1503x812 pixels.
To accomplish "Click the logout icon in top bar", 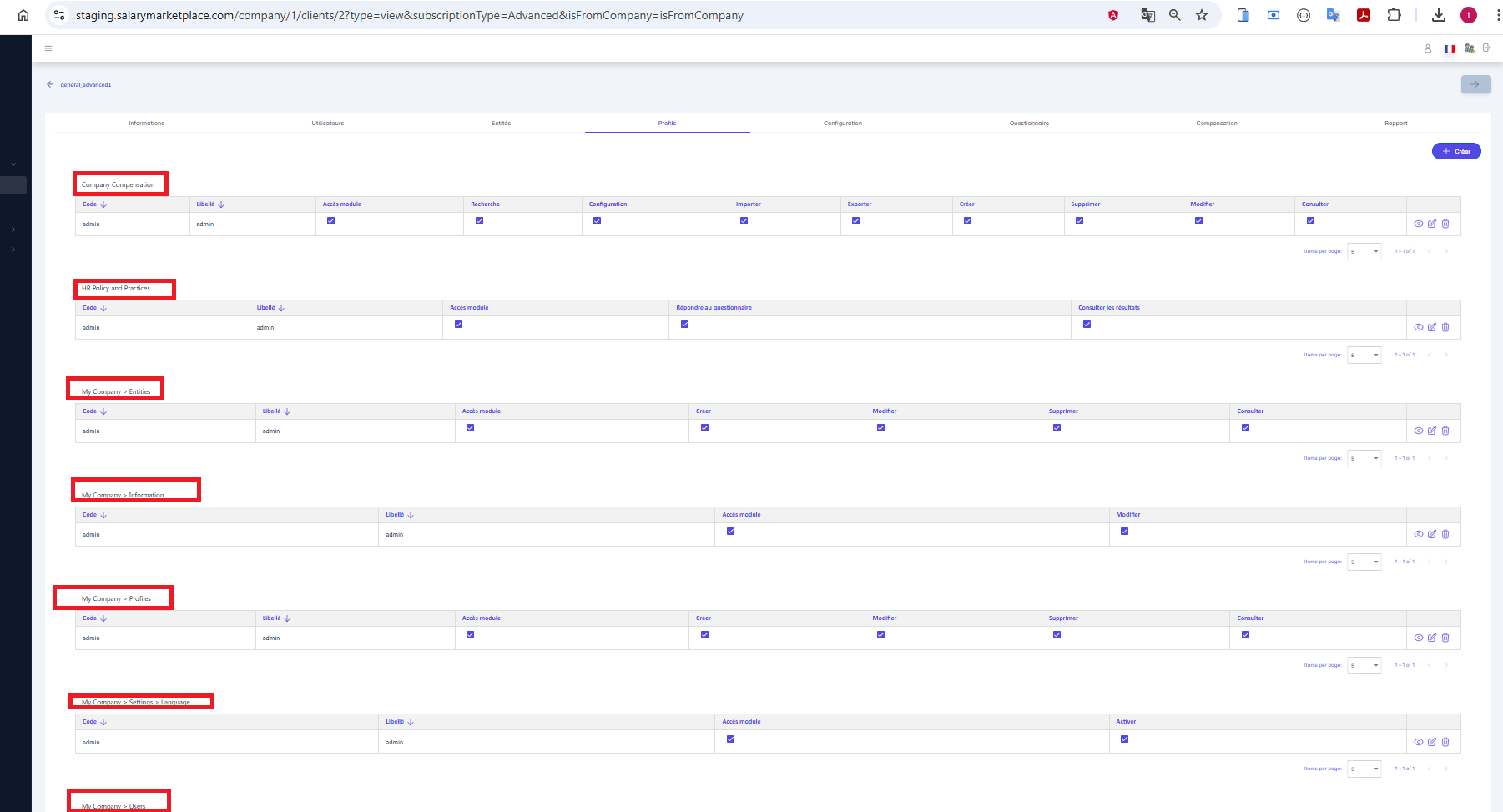I will [x=1486, y=48].
